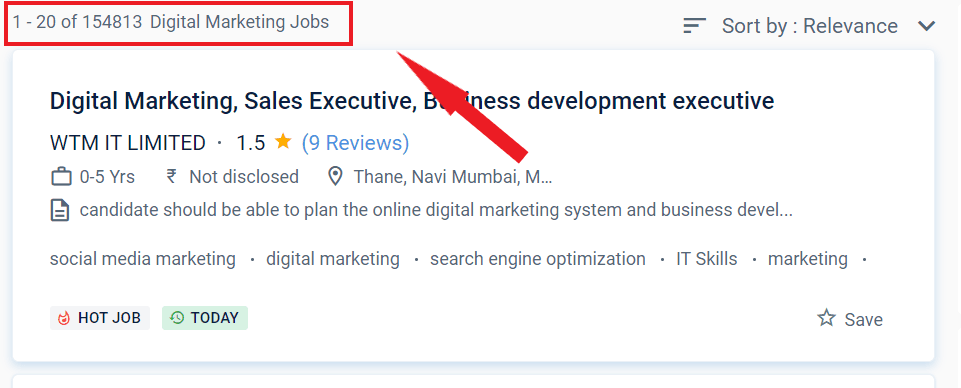This screenshot has width=961, height=388.
Task: Click the sort lines icon
Action: [694, 26]
